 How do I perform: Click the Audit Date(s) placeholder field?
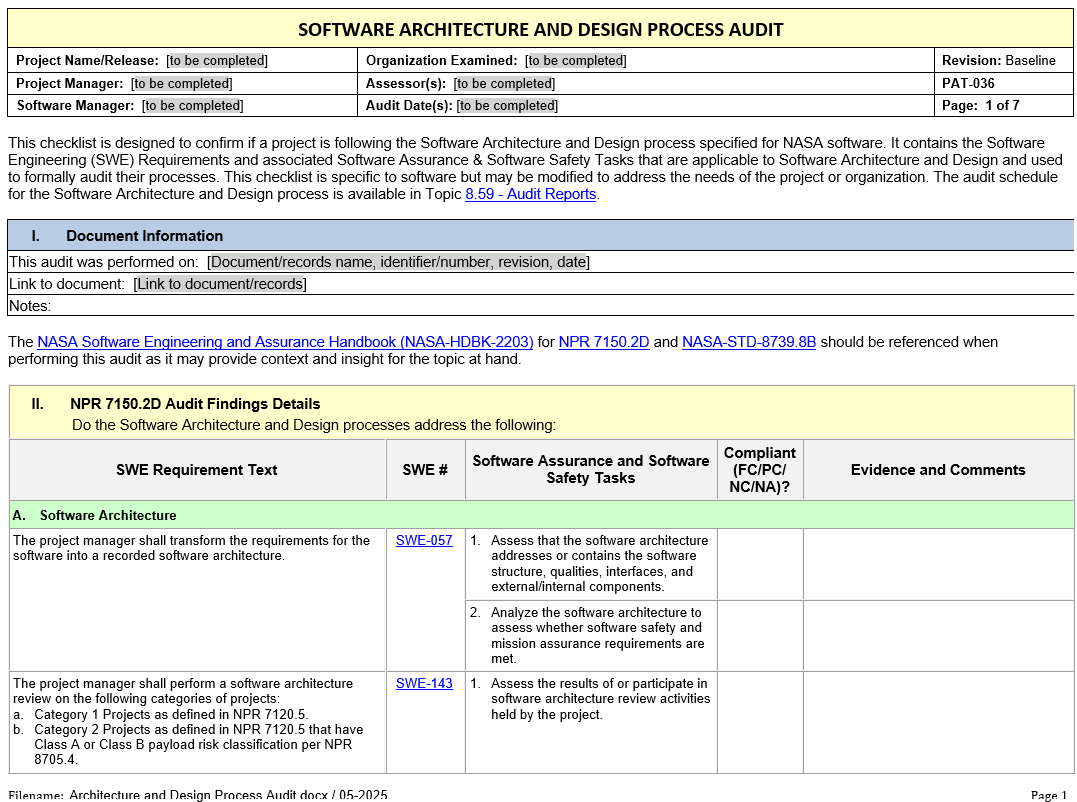(x=507, y=106)
